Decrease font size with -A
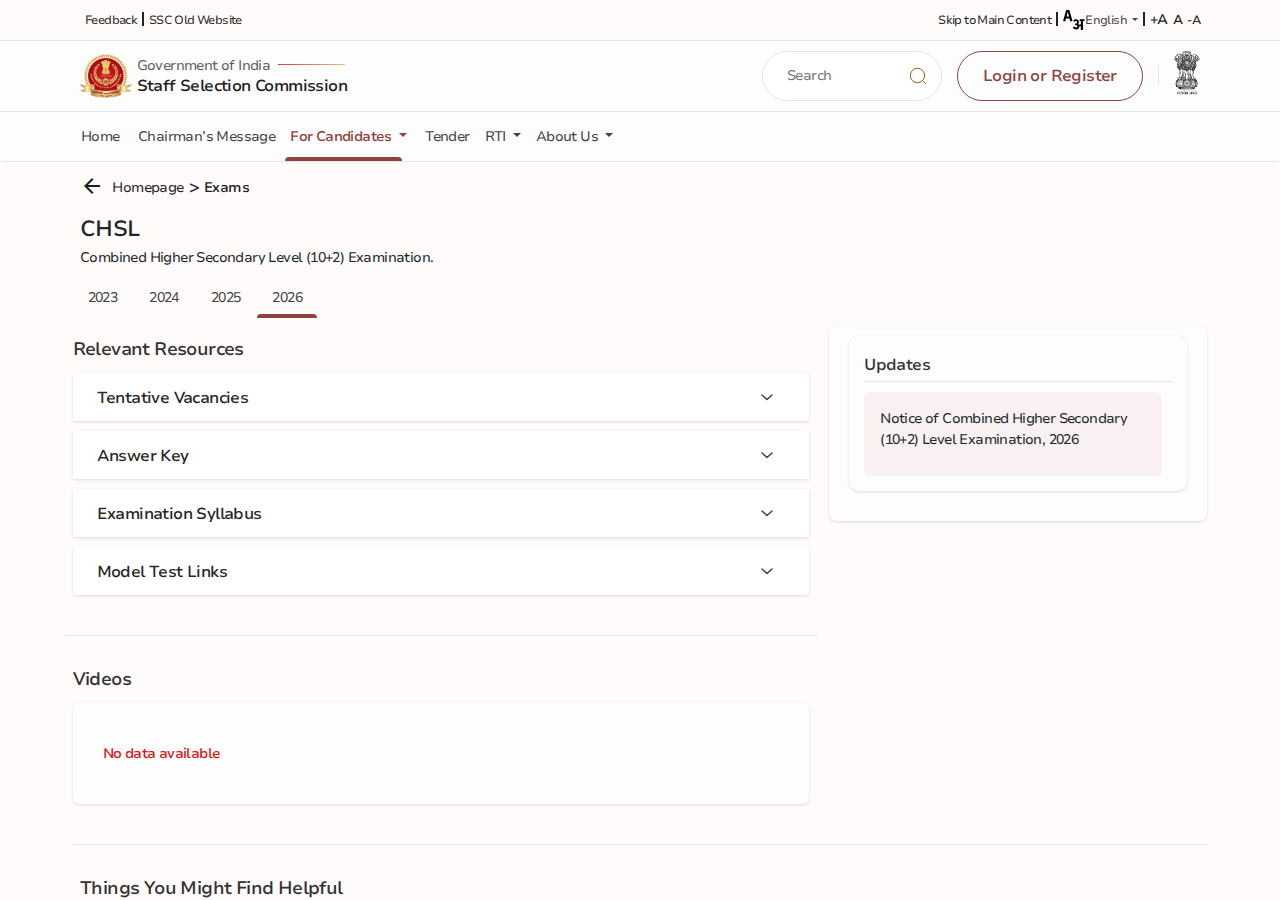This screenshot has width=1280, height=900. point(1194,20)
